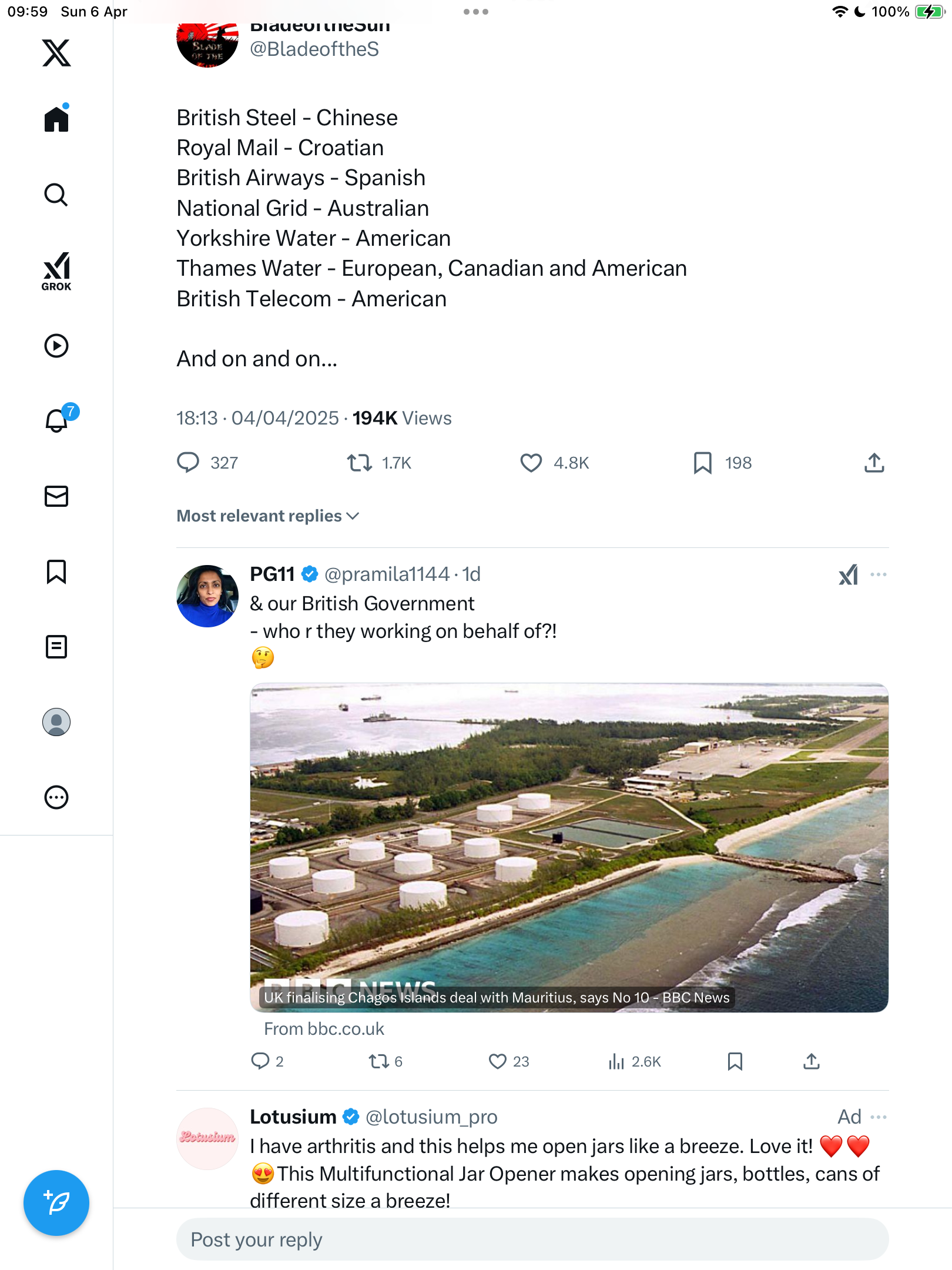This screenshot has width=952, height=1270.
Task: Open sidebar Bookmarks
Action: 56,571
